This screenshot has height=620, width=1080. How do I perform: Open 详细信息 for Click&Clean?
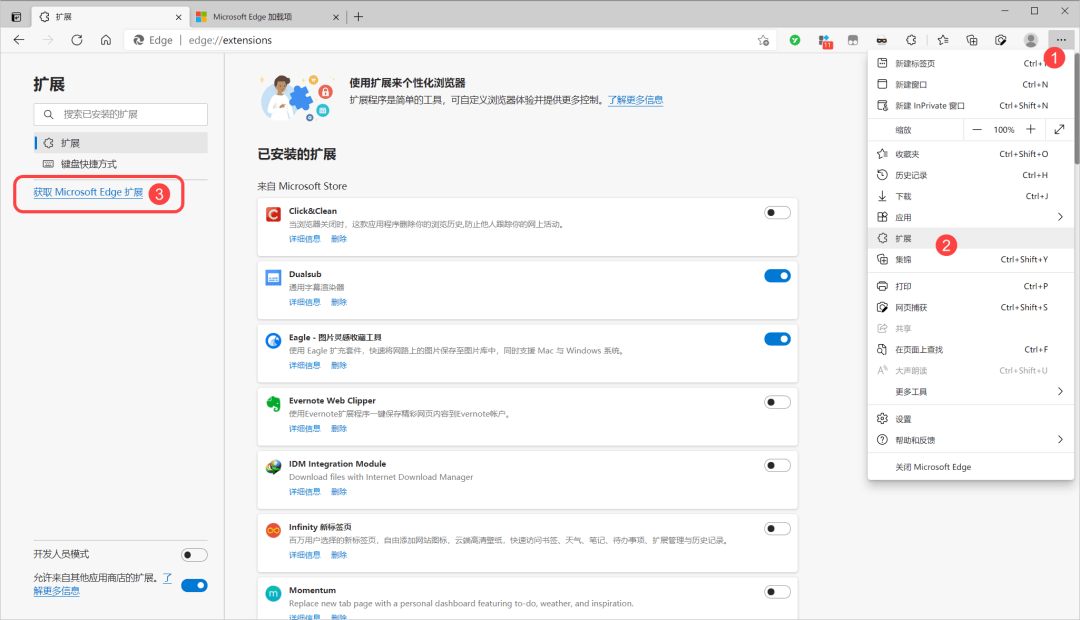coord(304,239)
